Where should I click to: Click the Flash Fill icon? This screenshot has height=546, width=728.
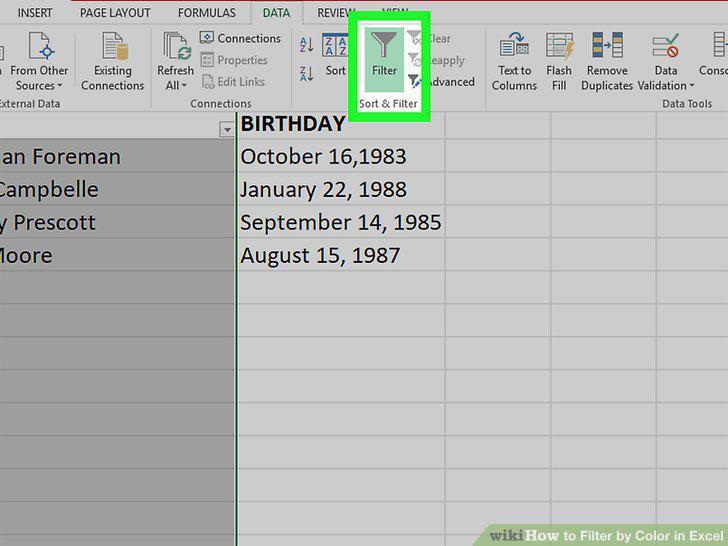559,46
